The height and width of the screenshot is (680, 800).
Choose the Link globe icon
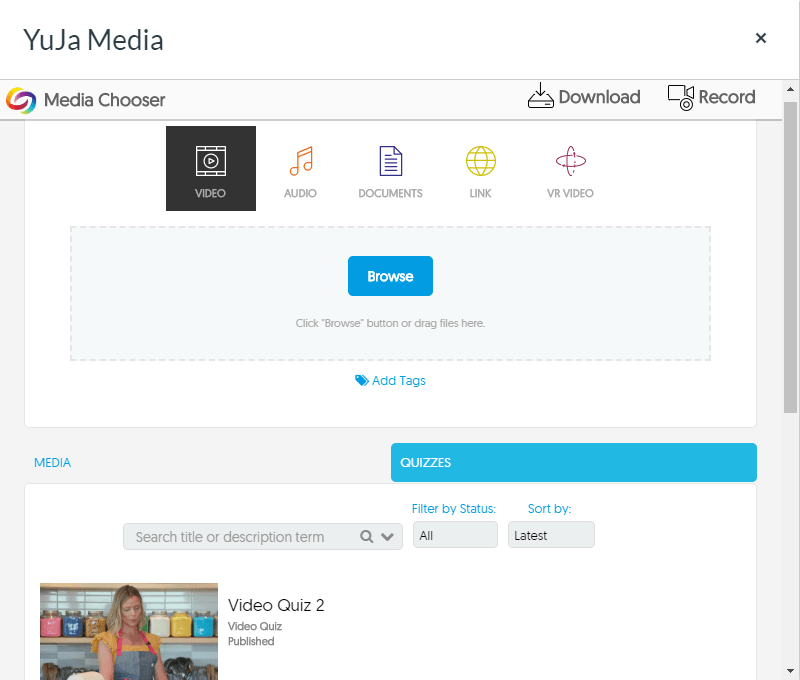coord(481,161)
